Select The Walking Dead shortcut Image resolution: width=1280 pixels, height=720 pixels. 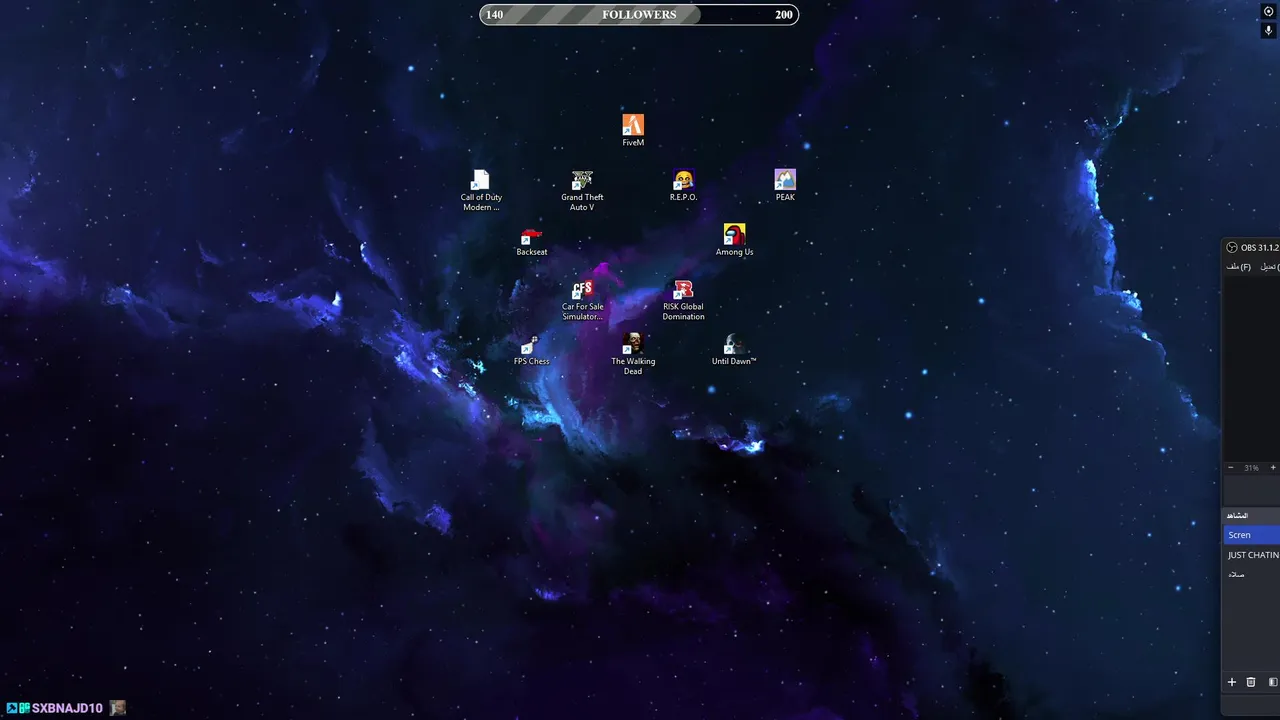[x=633, y=355]
